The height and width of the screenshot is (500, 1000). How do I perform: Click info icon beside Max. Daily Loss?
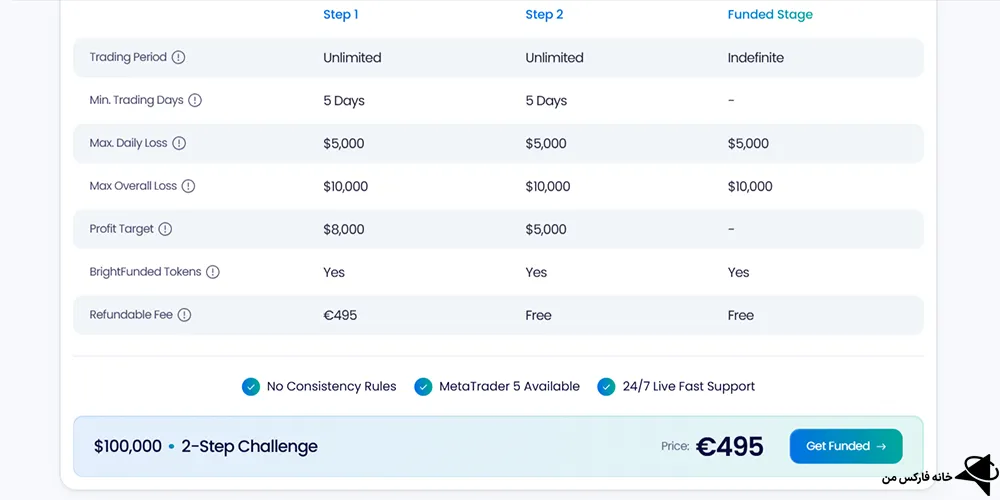coord(180,143)
